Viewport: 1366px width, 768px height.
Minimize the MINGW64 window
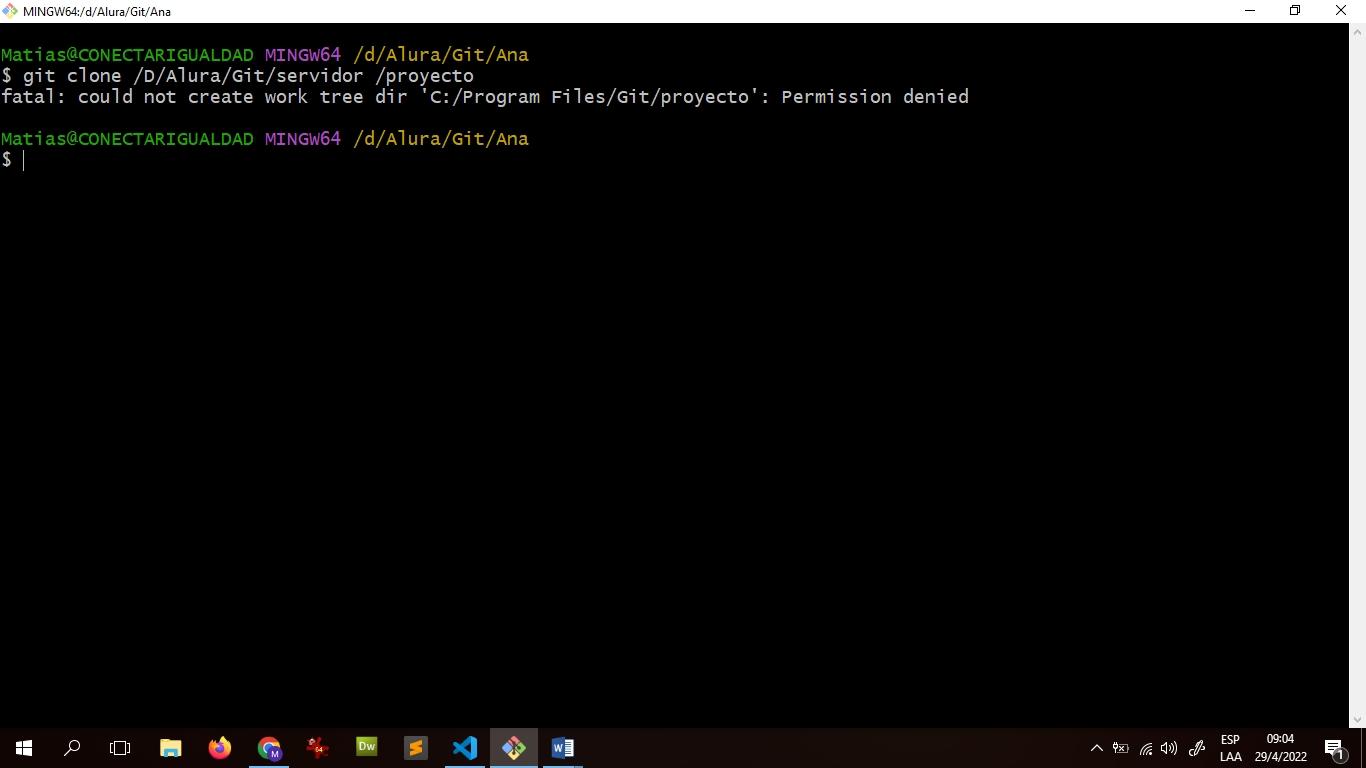click(1249, 11)
